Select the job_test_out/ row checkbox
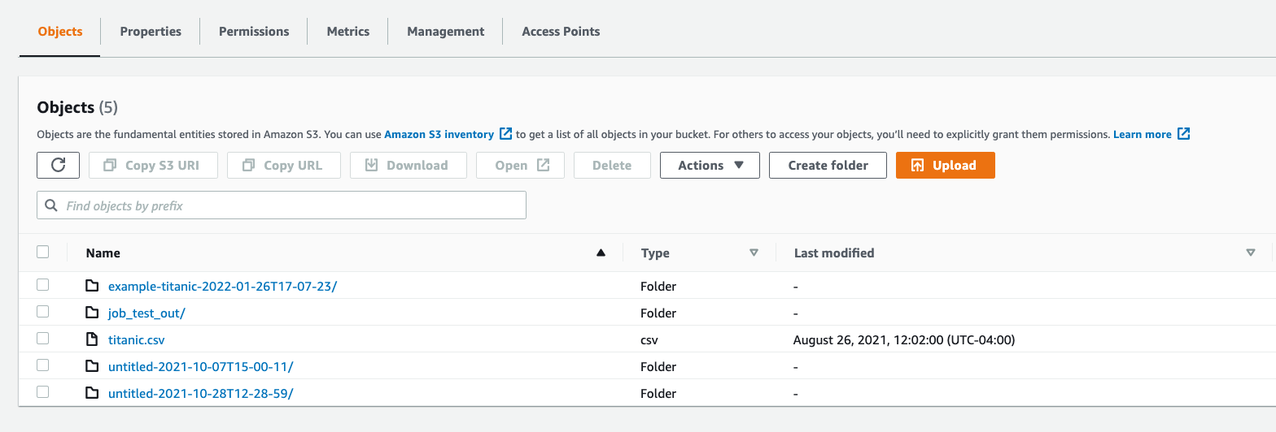Viewport: 1276px width, 432px height. tap(43, 312)
